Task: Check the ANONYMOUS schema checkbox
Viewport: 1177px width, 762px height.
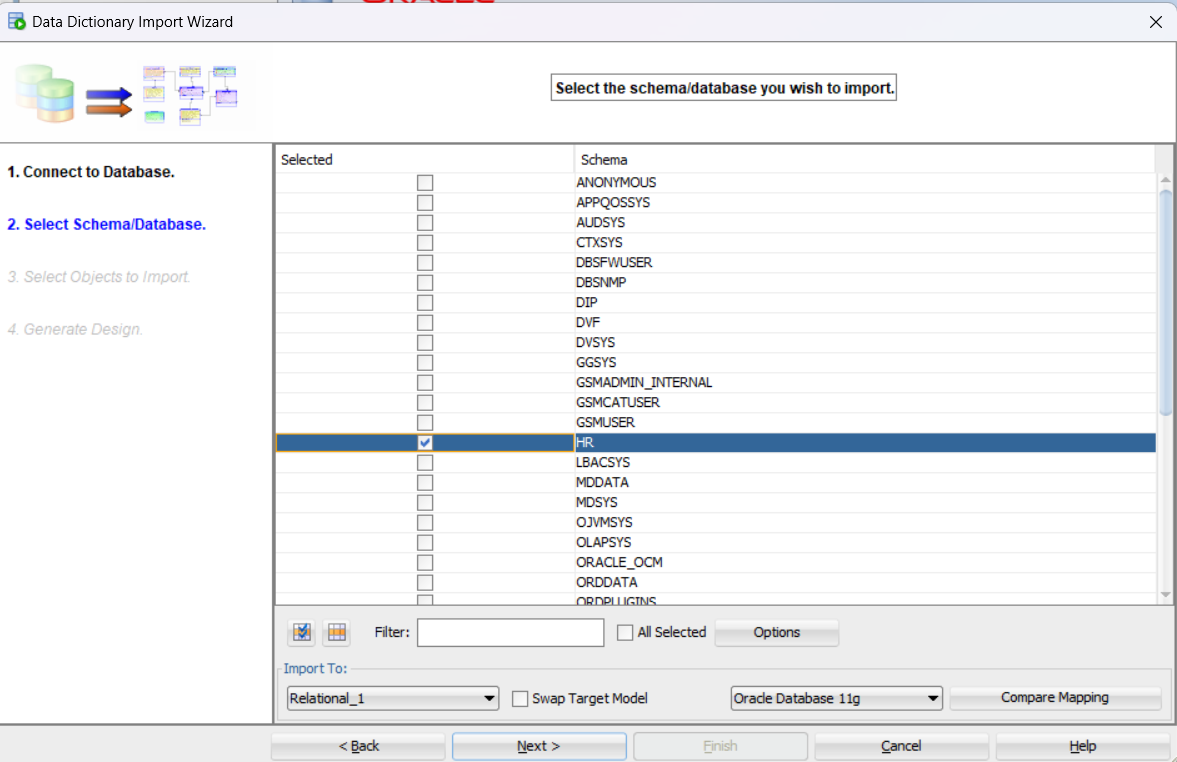Action: pyautogui.click(x=425, y=183)
